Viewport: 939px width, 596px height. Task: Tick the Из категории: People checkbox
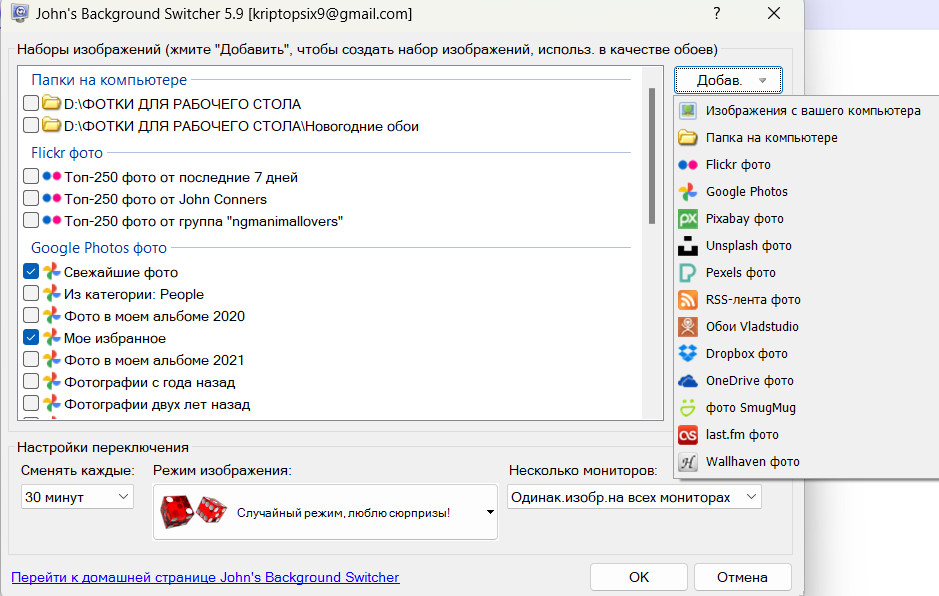pos(31,294)
